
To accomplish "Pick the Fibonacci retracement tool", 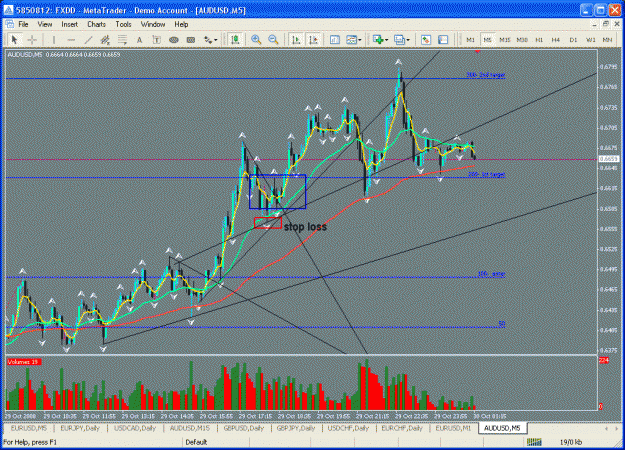I will point(122,39).
